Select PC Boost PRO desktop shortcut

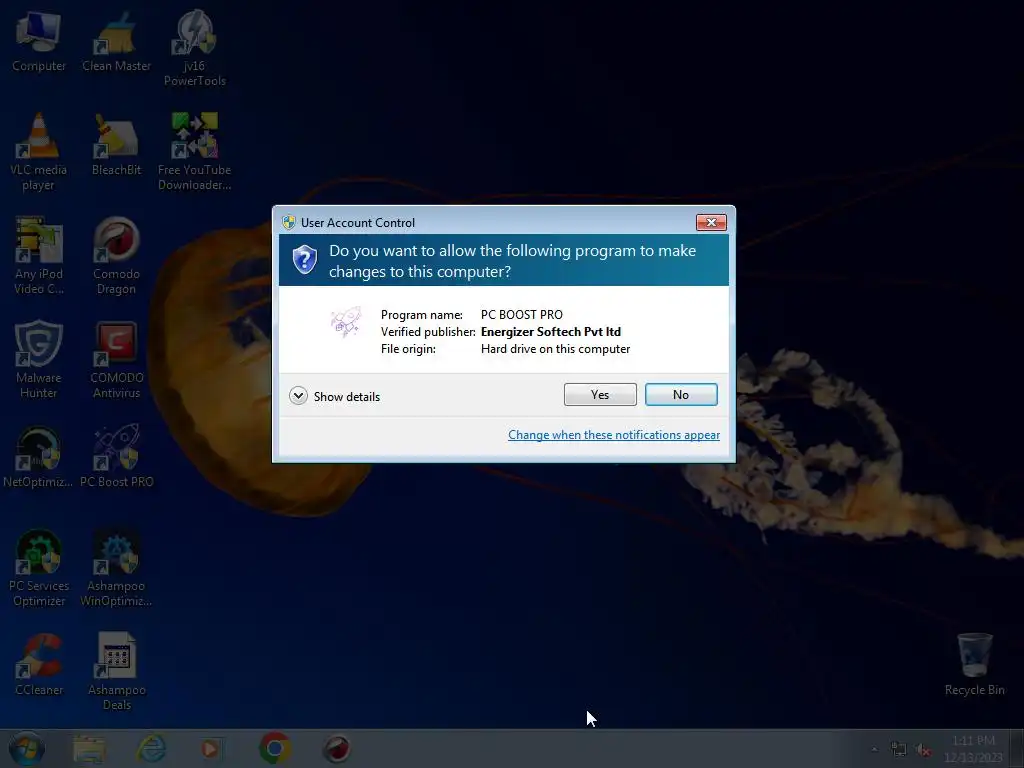pos(116,456)
